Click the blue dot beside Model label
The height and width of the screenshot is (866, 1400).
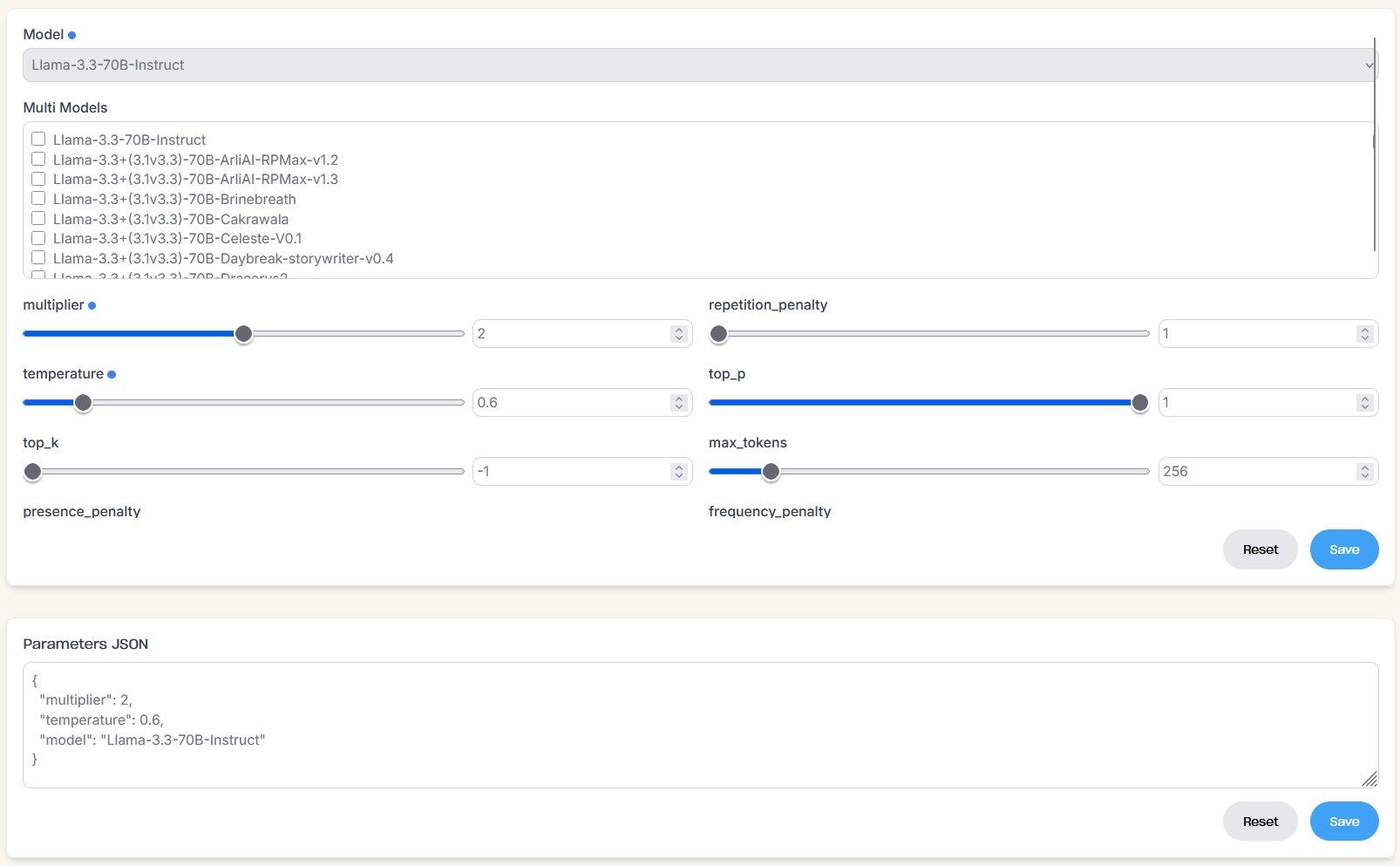pyautogui.click(x=71, y=35)
